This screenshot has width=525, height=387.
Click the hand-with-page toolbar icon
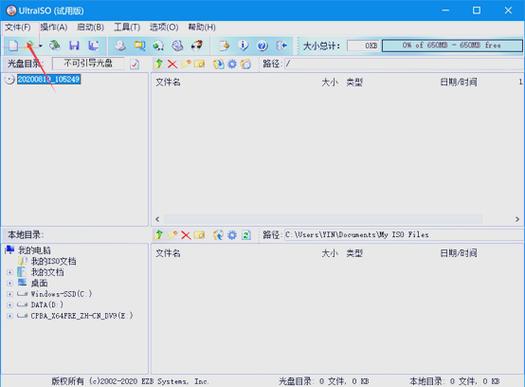point(224,45)
